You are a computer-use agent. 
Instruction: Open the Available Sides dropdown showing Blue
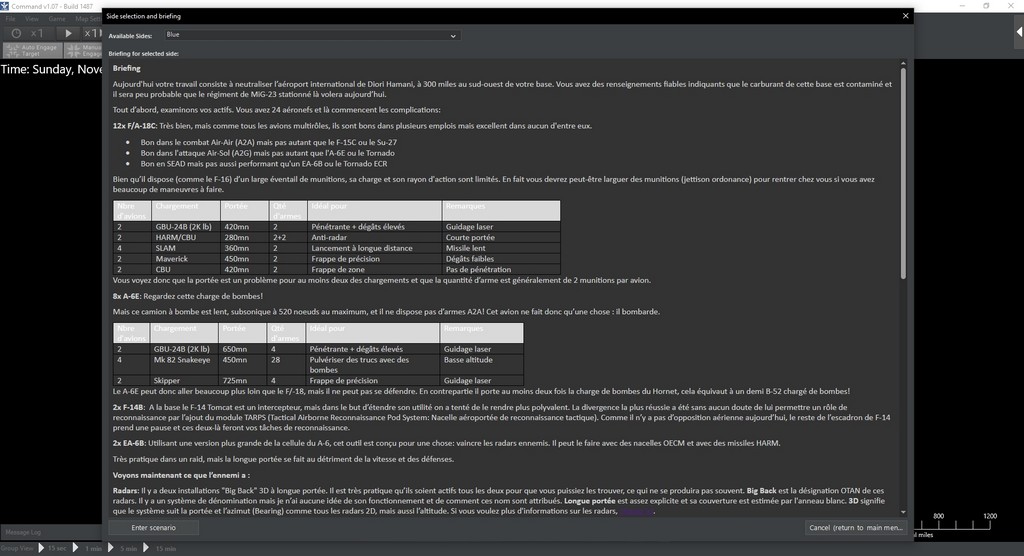click(311, 35)
